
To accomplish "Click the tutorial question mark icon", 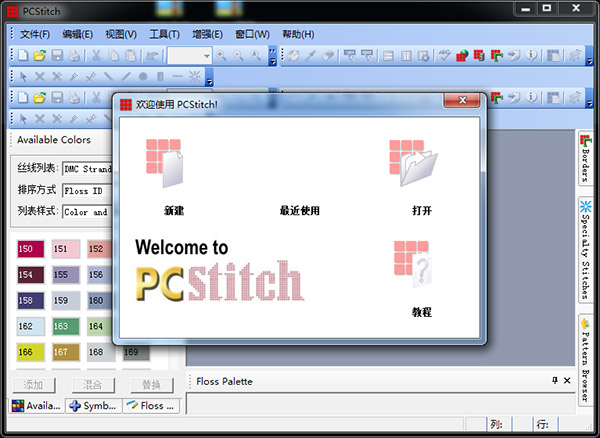I will (413, 265).
